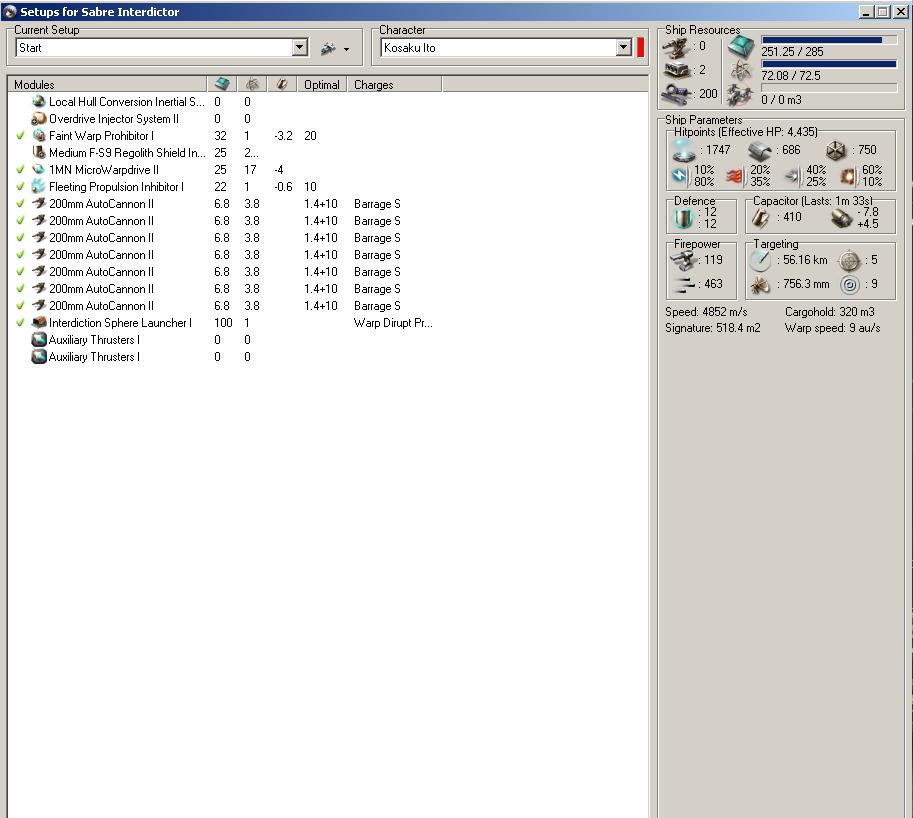Viewport: 913px width, 818px height.
Task: Click the thermal resistance flame icon
Action: [735, 176]
